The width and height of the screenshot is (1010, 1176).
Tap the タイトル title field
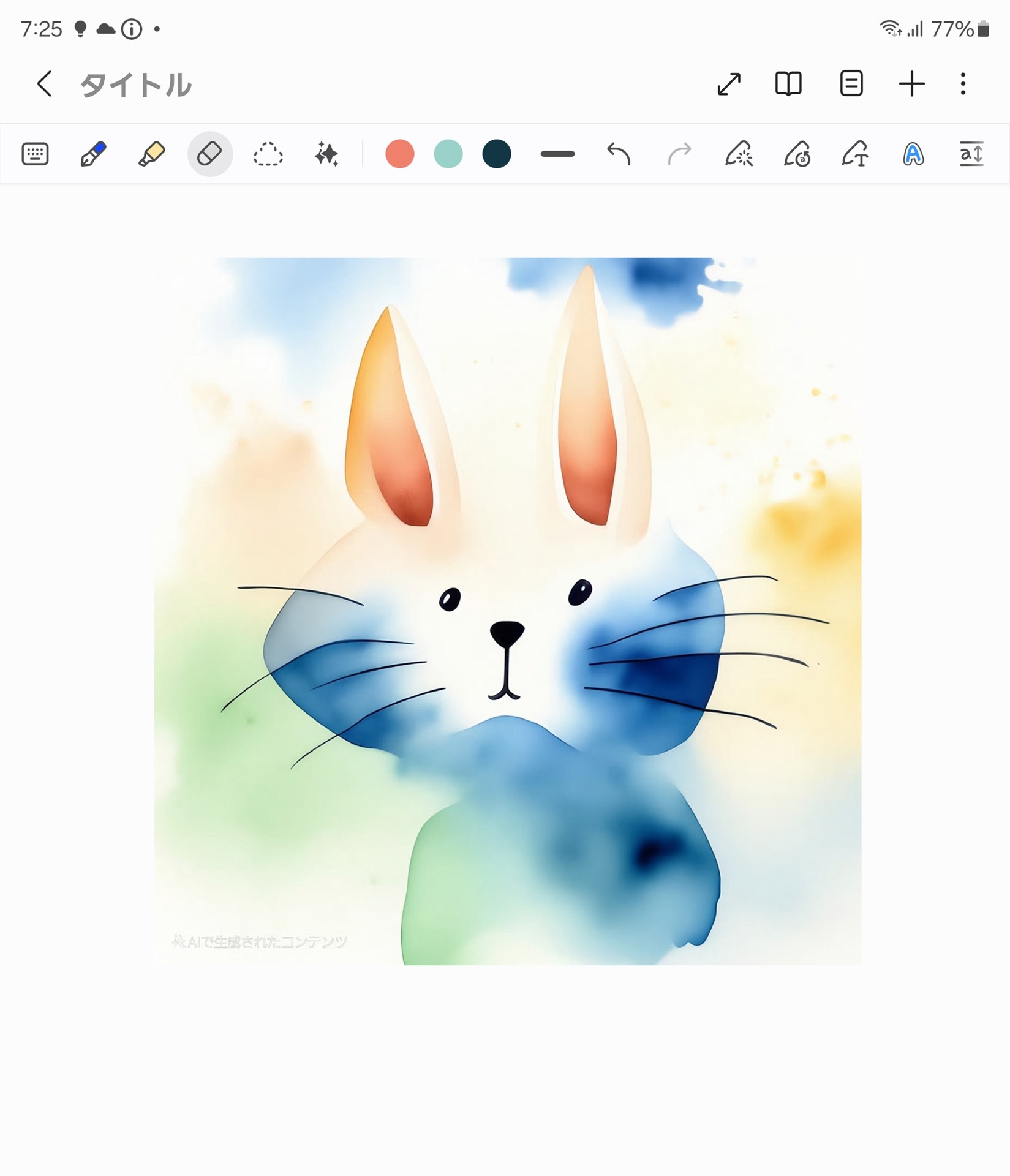(x=136, y=85)
